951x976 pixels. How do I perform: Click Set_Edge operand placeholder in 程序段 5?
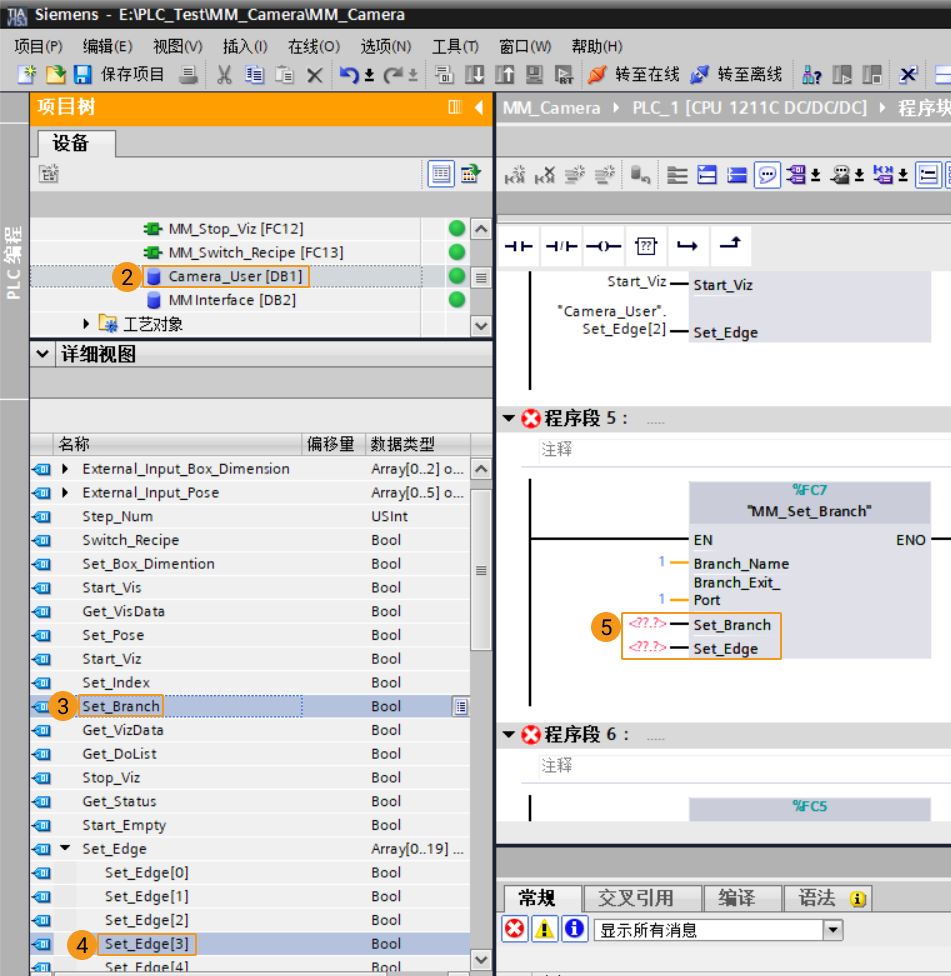[x=647, y=647]
